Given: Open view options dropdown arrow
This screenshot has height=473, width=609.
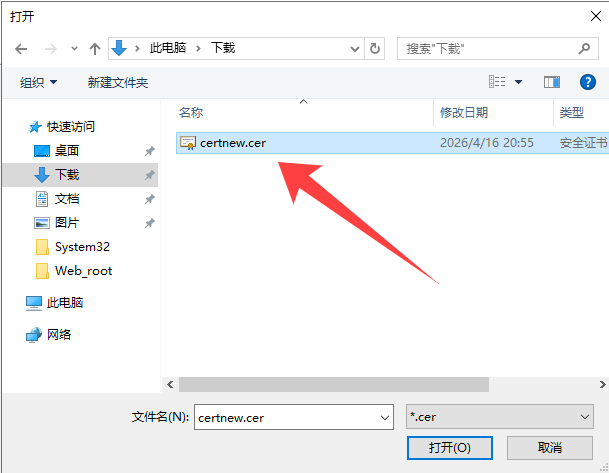Looking at the screenshot, I should point(518,82).
